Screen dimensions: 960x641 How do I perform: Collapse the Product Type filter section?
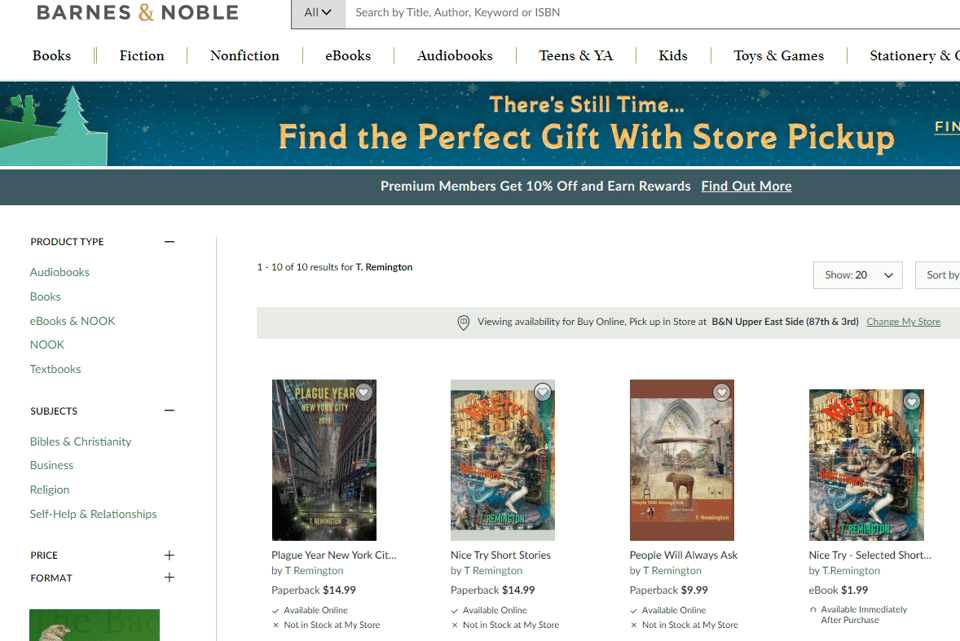tap(169, 242)
